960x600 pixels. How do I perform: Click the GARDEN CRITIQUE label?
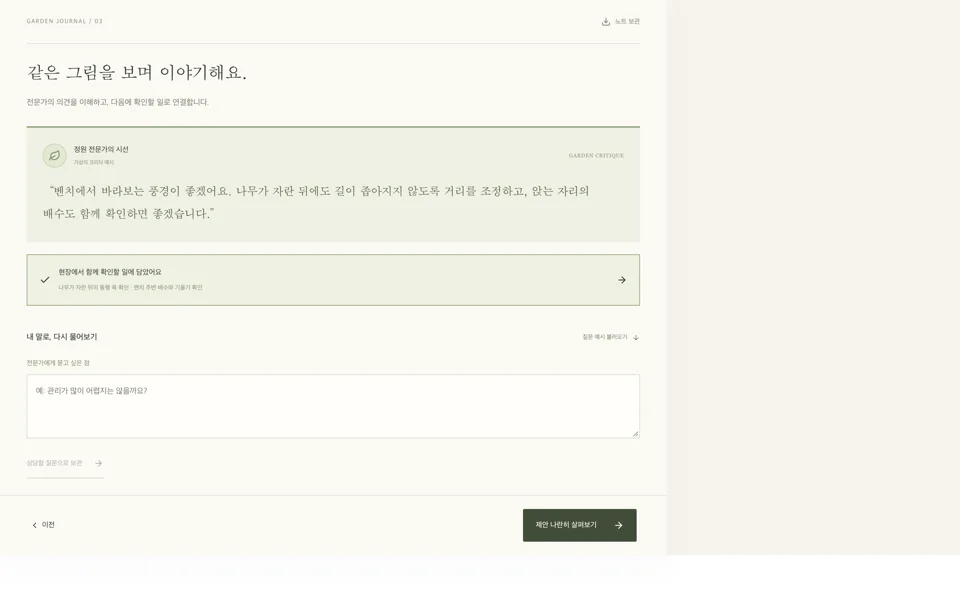pos(596,156)
